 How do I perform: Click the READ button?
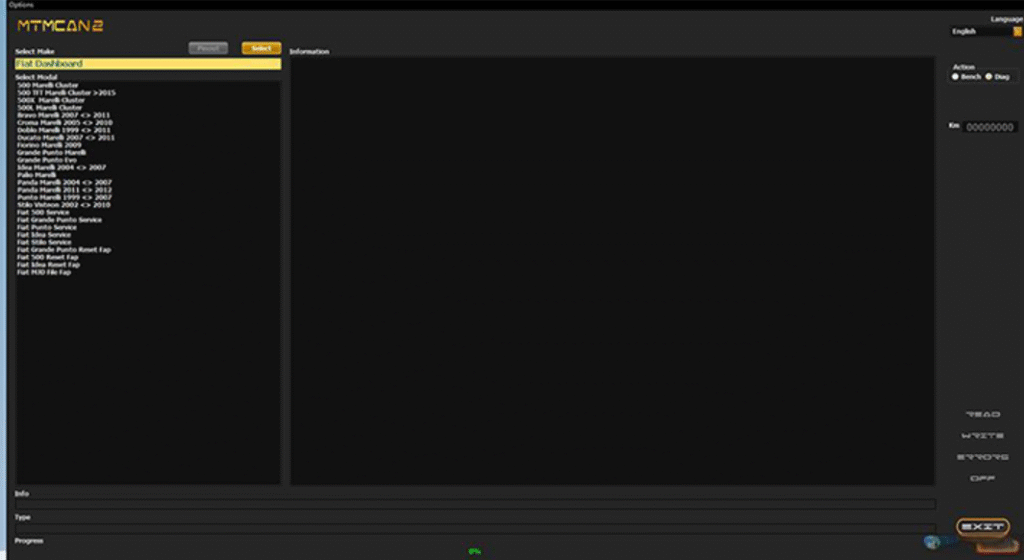click(983, 414)
